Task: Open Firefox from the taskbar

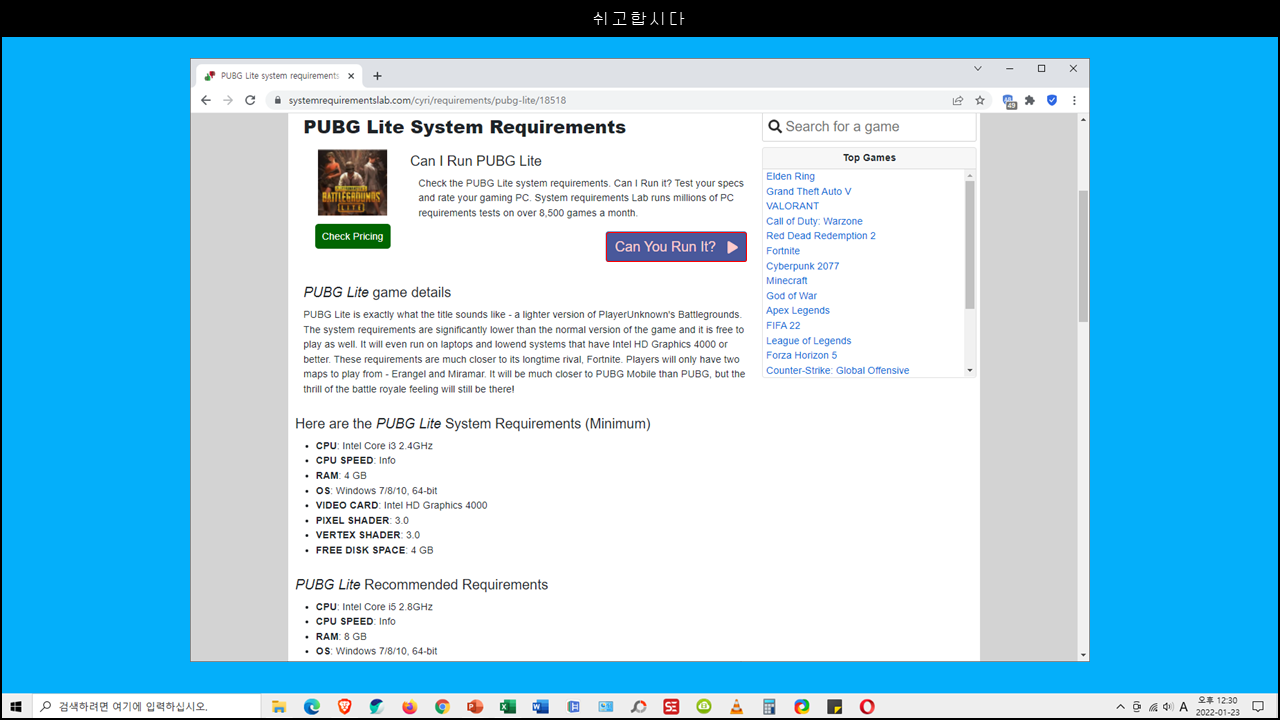Action: tap(409, 706)
